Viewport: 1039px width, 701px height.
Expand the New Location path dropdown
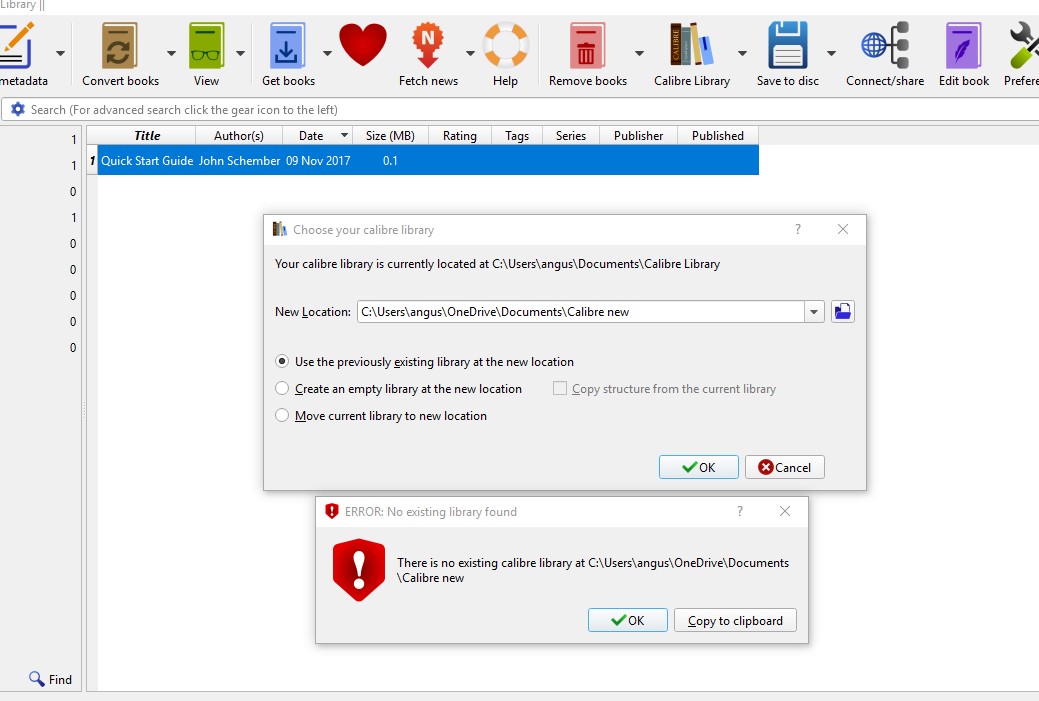pyautogui.click(x=814, y=311)
